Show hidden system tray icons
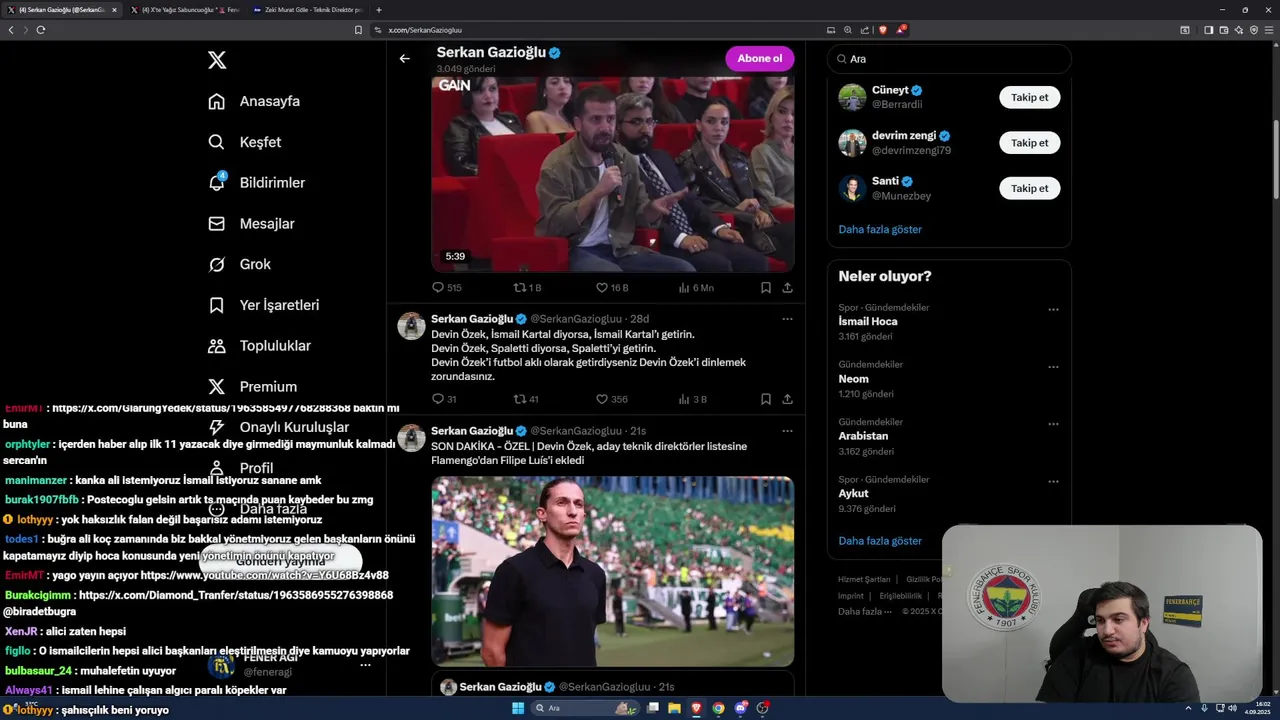This screenshot has height=720, width=1280. tap(1190, 708)
